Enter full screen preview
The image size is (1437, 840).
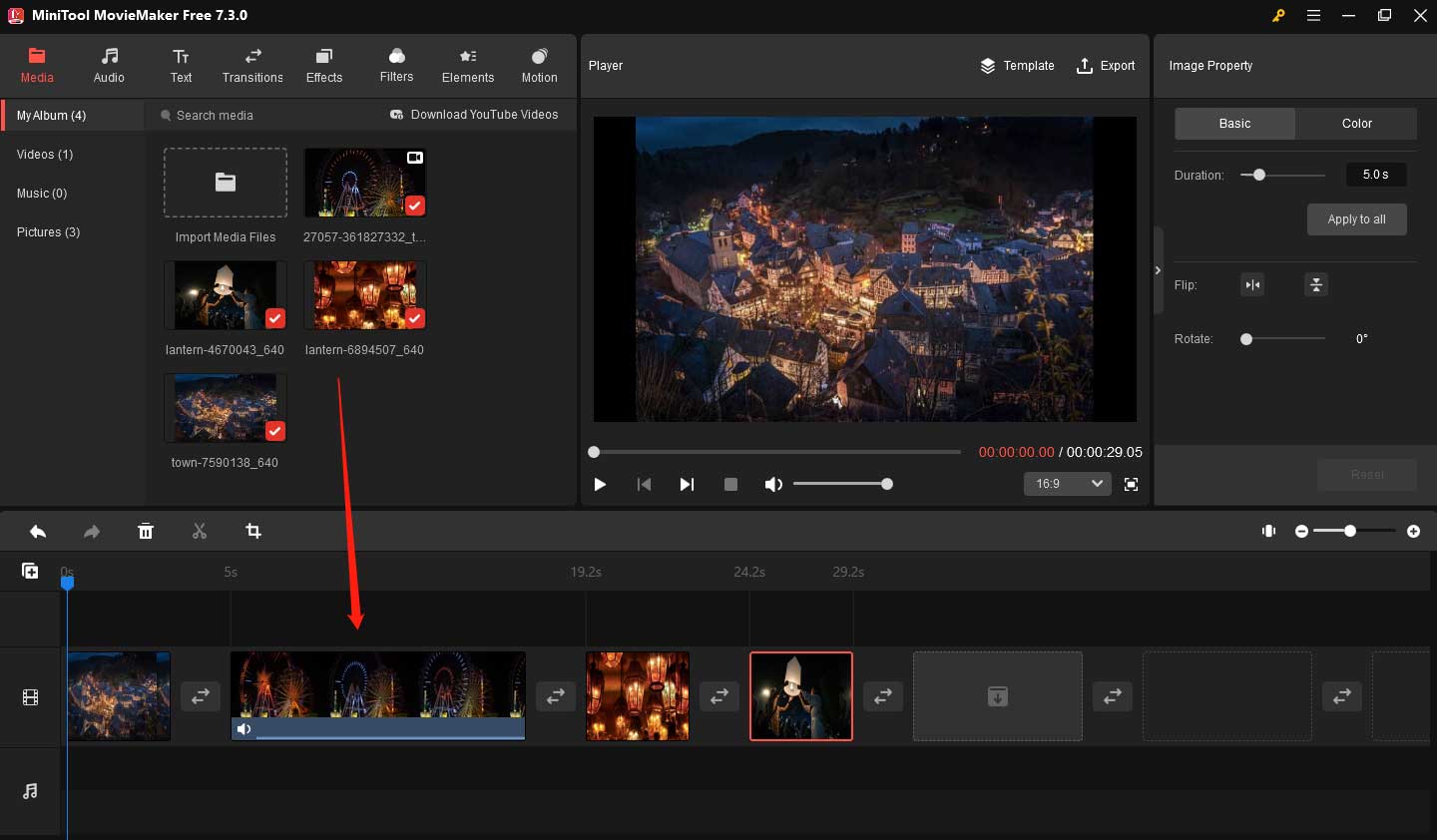[1131, 484]
